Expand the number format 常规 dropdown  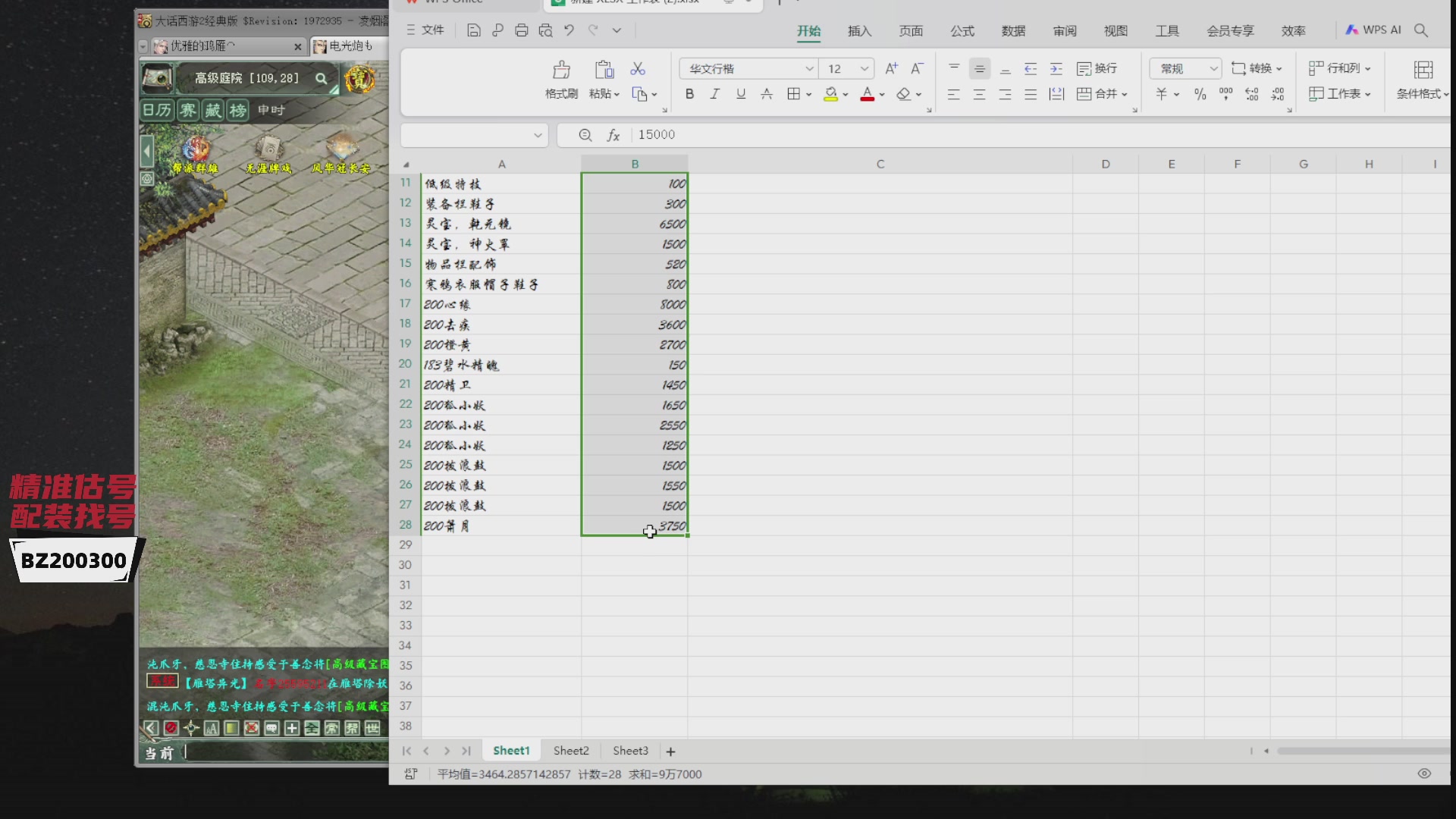(1213, 69)
